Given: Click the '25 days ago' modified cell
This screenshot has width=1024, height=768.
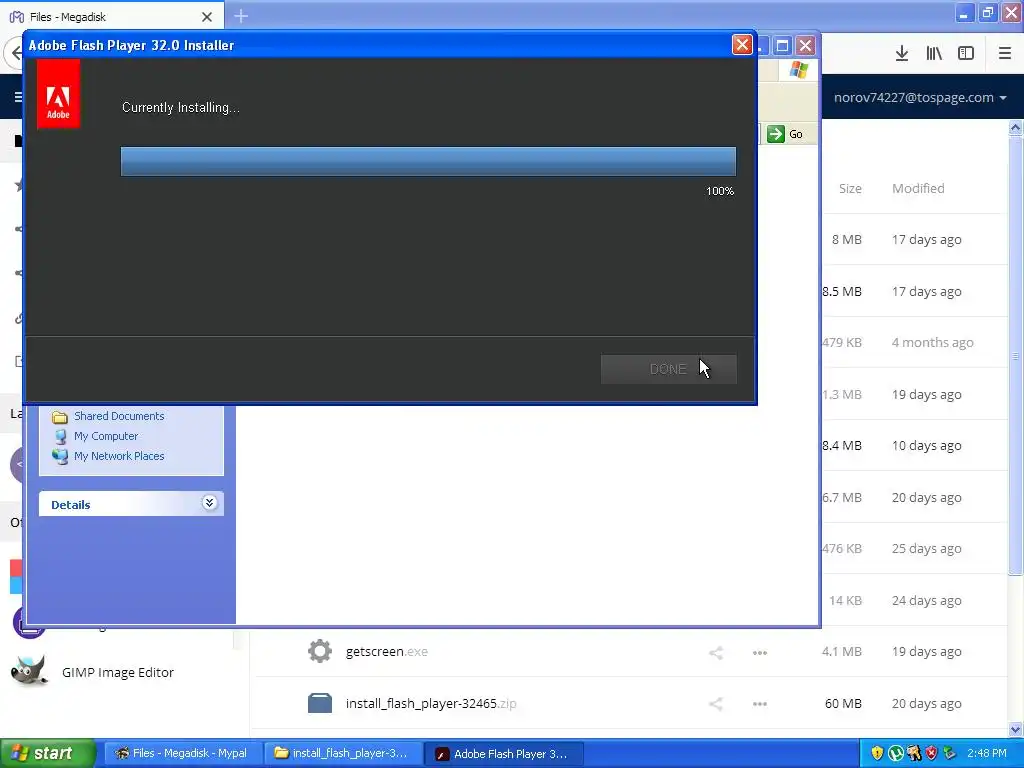Looking at the screenshot, I should (927, 549).
